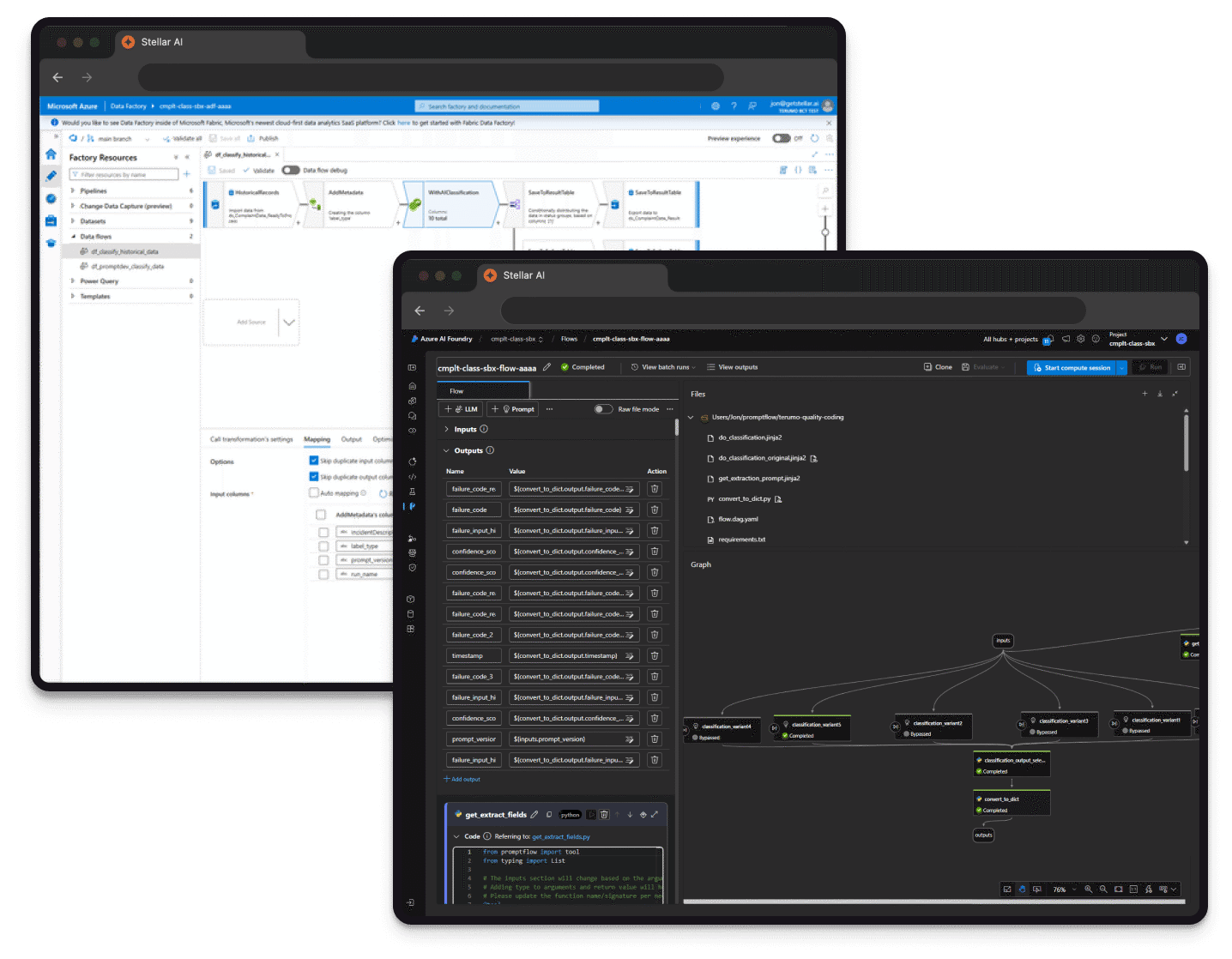This screenshot has width=1232, height=959.
Task: Check the run_name column checkbox
Action: click(x=323, y=575)
